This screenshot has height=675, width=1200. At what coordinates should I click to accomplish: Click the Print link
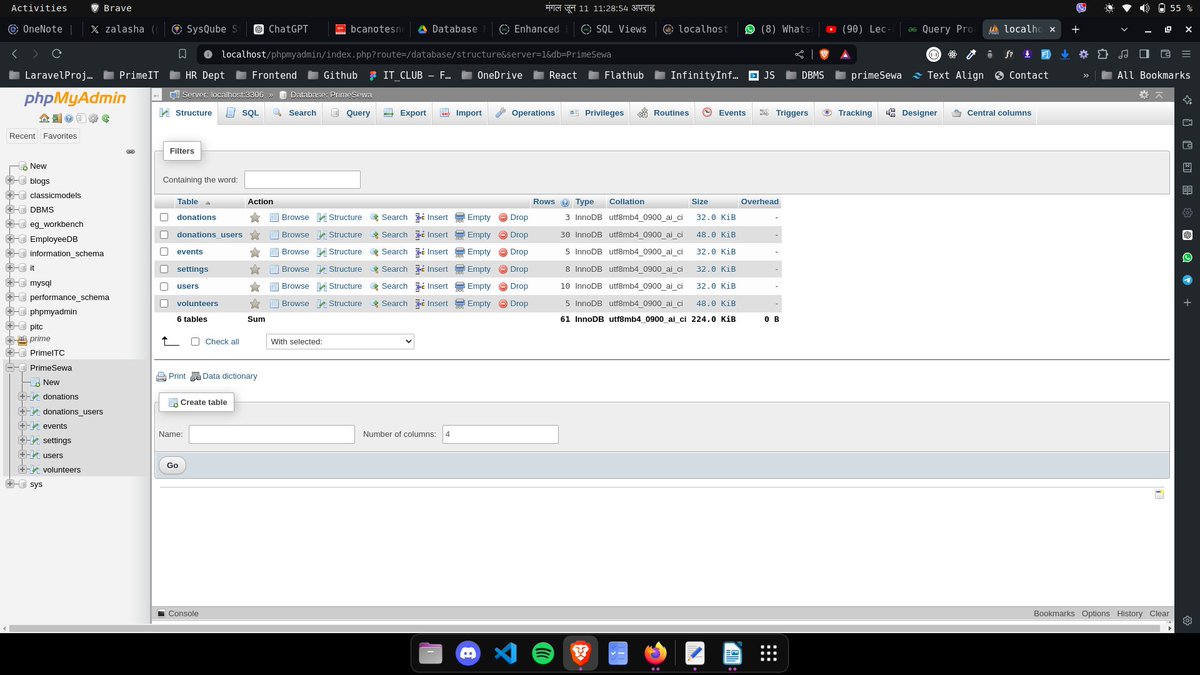point(171,376)
